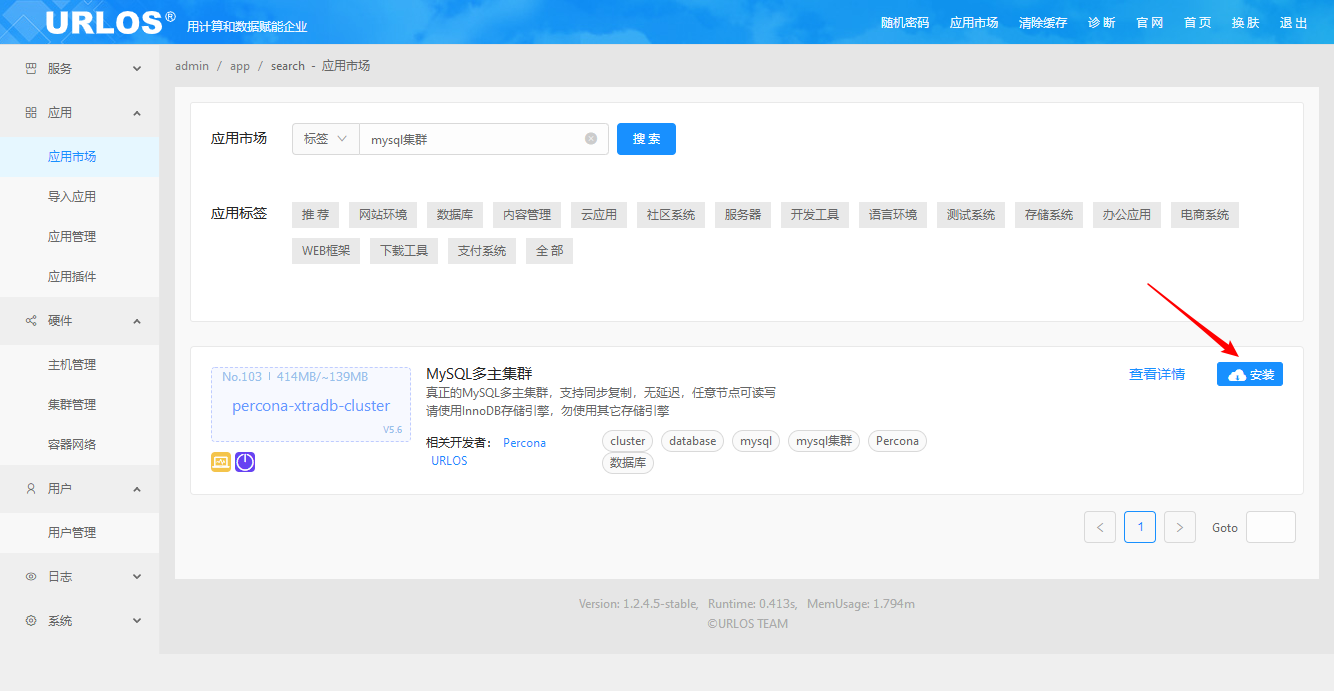Select the 电商系统 tag

pos(1205,215)
